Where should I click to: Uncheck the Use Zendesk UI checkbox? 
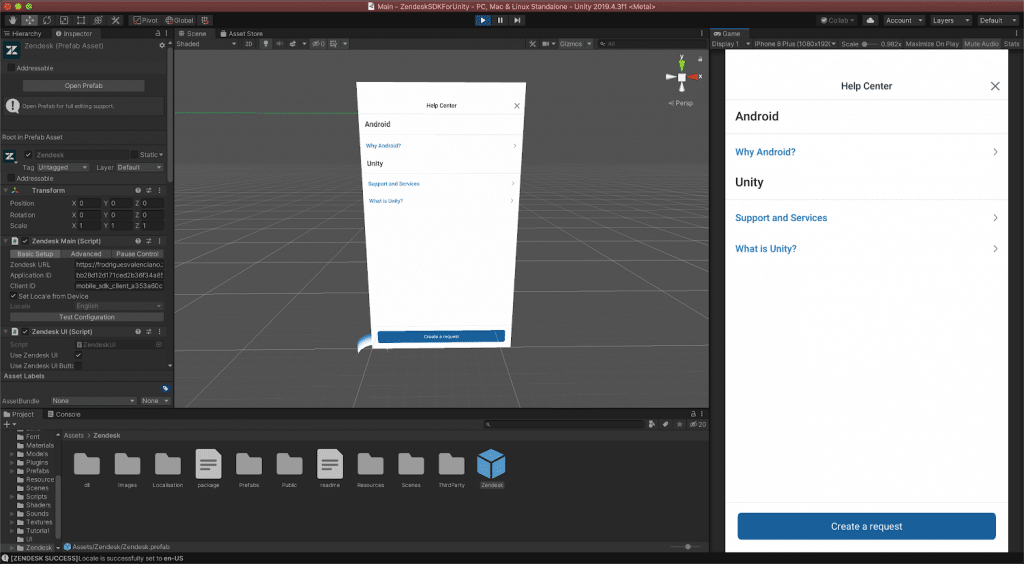79,355
